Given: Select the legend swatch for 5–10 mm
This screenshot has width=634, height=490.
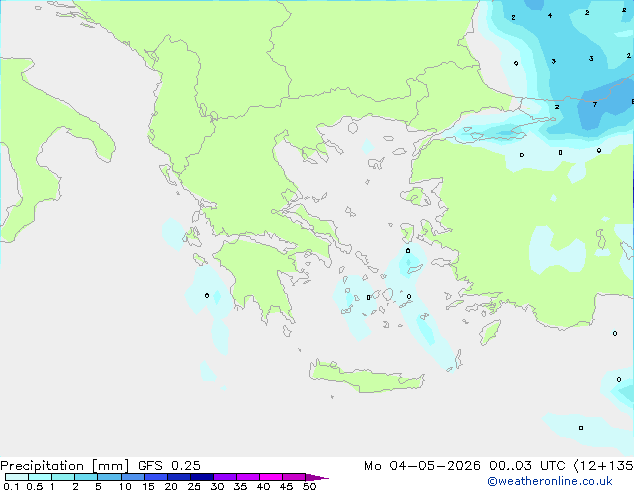Looking at the screenshot, I should point(109,477).
